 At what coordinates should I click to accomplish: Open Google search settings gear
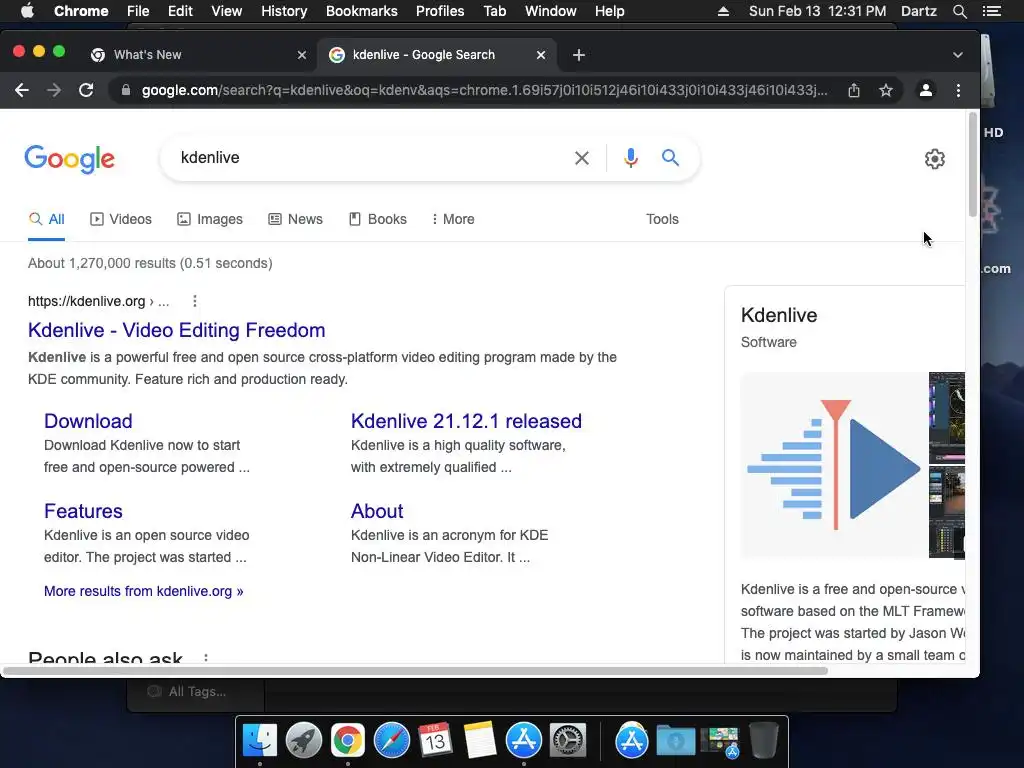[x=935, y=159]
